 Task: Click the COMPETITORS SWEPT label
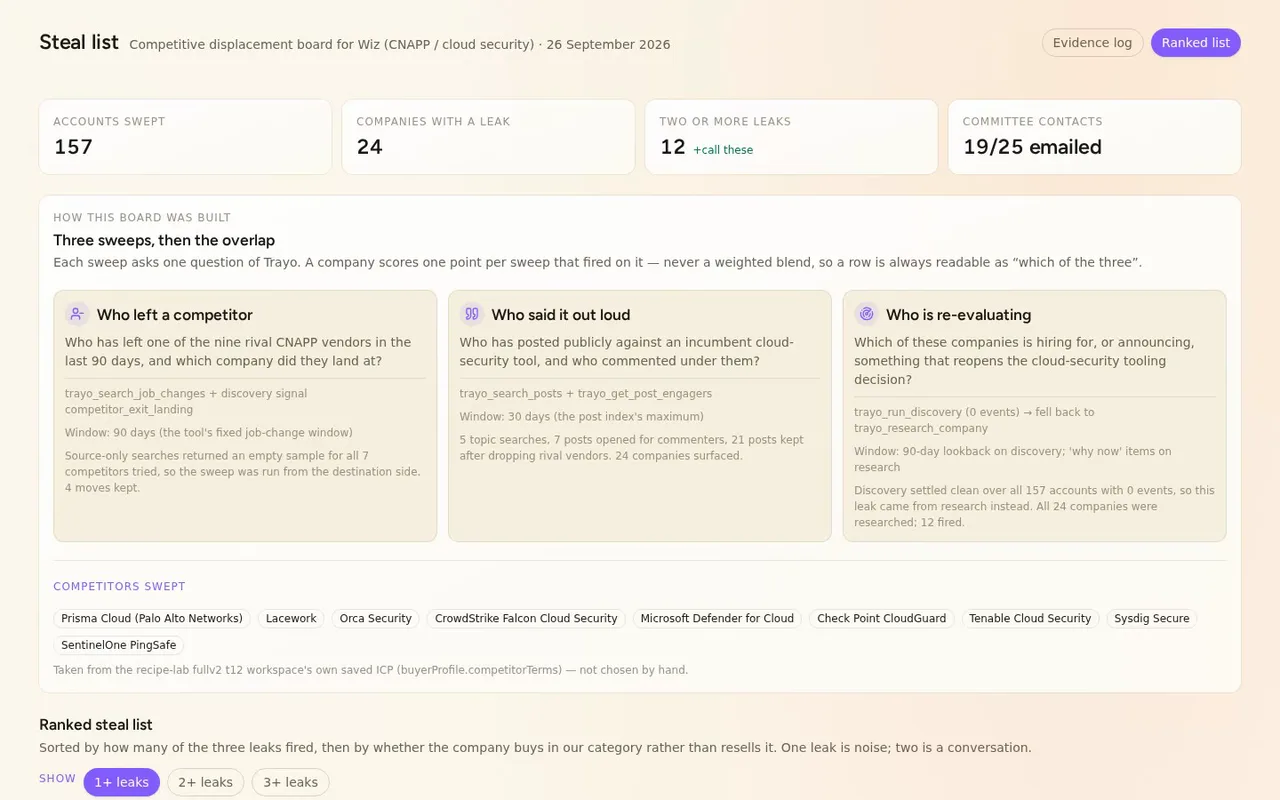[119, 587]
